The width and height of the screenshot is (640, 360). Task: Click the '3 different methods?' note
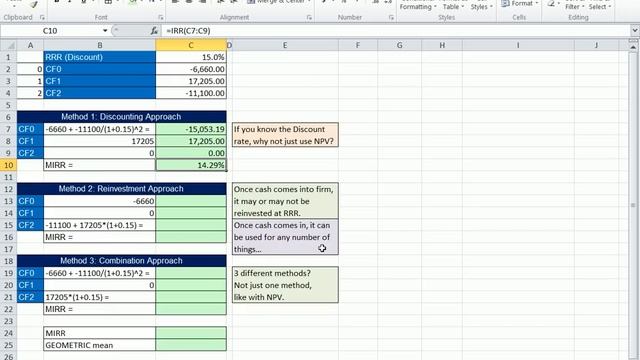pos(285,285)
